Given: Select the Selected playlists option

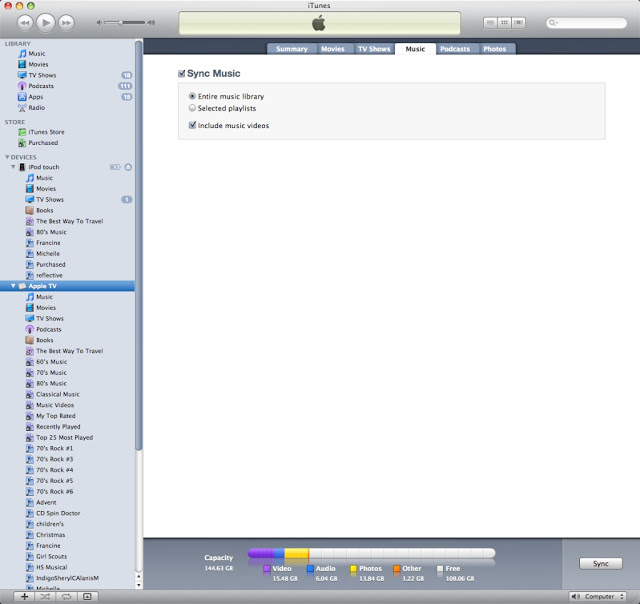Looking at the screenshot, I should click(x=192, y=108).
